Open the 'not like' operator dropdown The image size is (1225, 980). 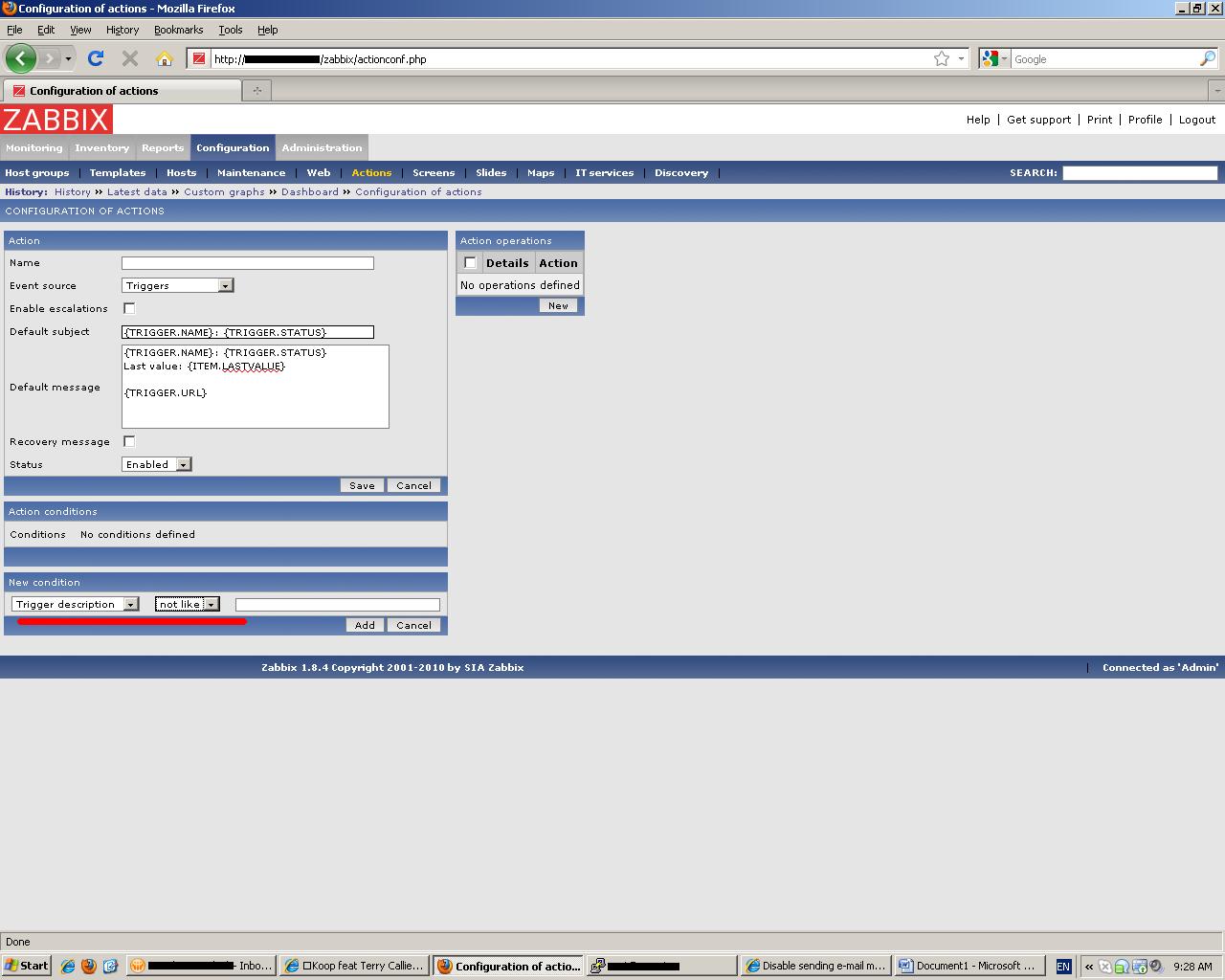coord(188,604)
